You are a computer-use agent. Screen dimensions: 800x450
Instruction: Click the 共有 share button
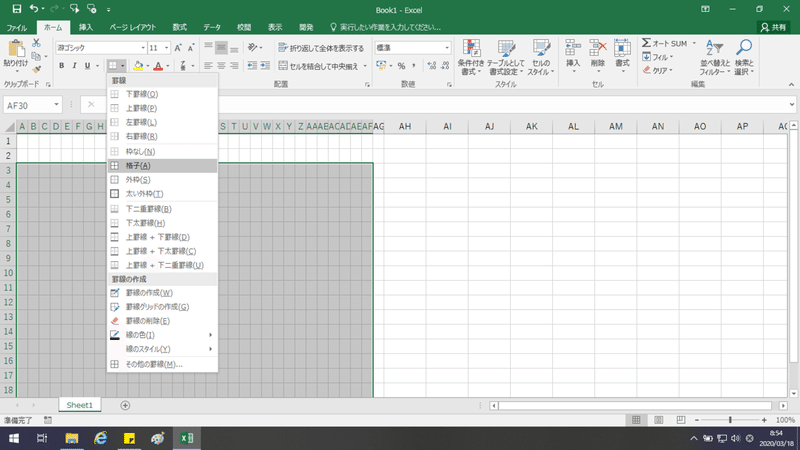(x=773, y=28)
